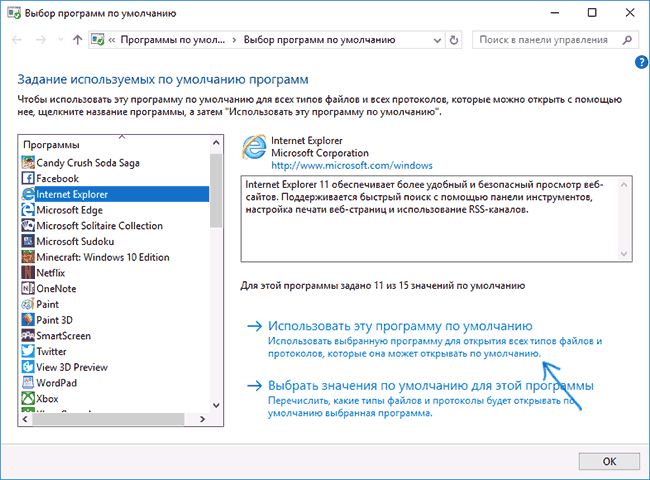Click the Netflix icon in the list
This screenshot has width=650, height=480.
(28, 273)
